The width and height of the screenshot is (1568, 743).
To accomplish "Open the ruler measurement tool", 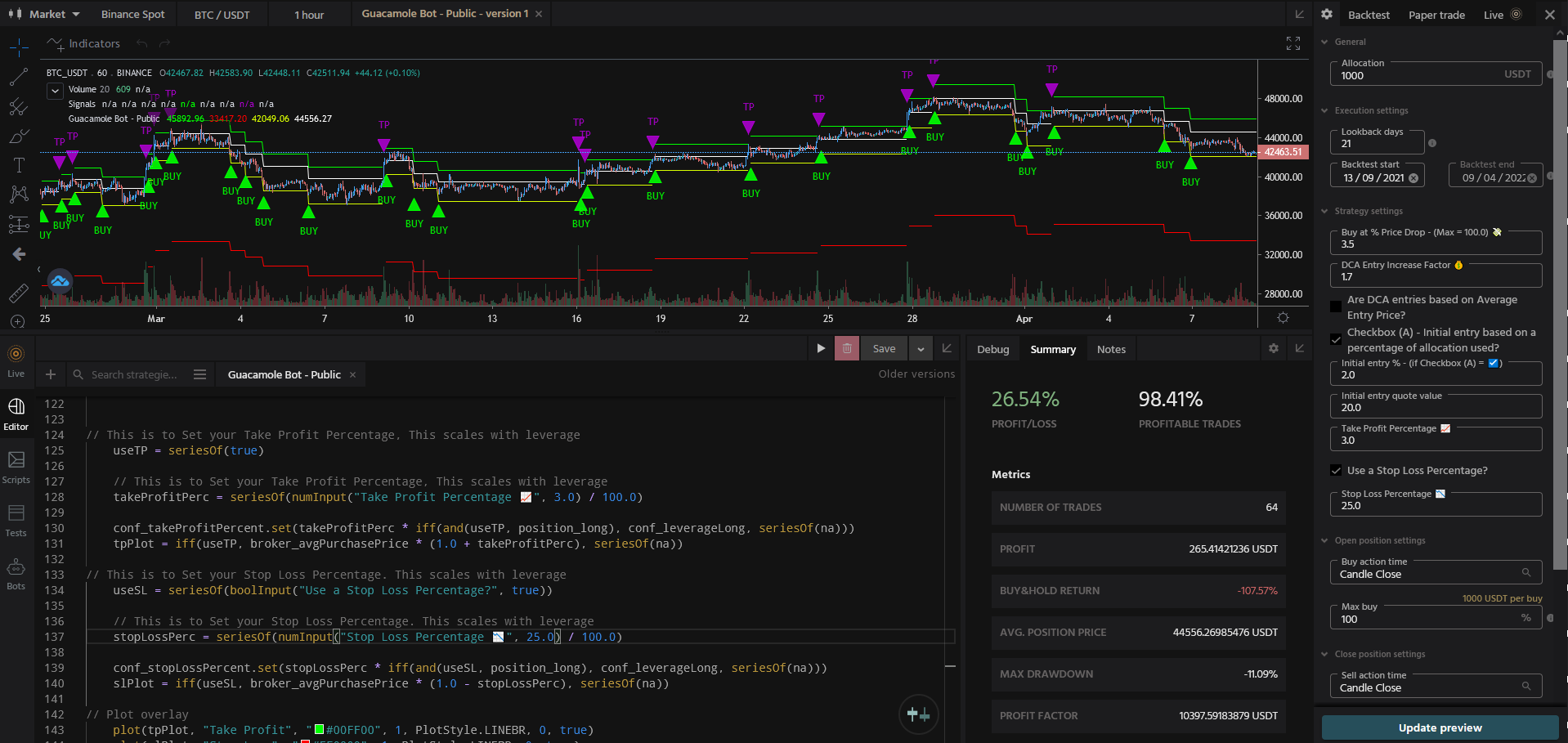I will (x=18, y=293).
